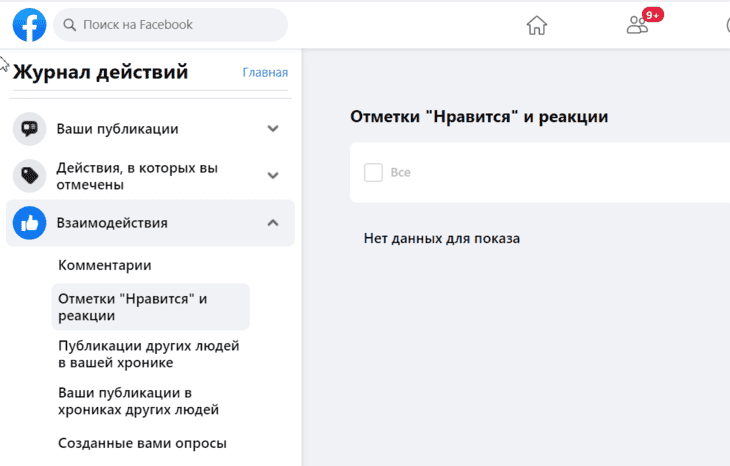Expand the Ваши публикации chevron

coord(273,128)
